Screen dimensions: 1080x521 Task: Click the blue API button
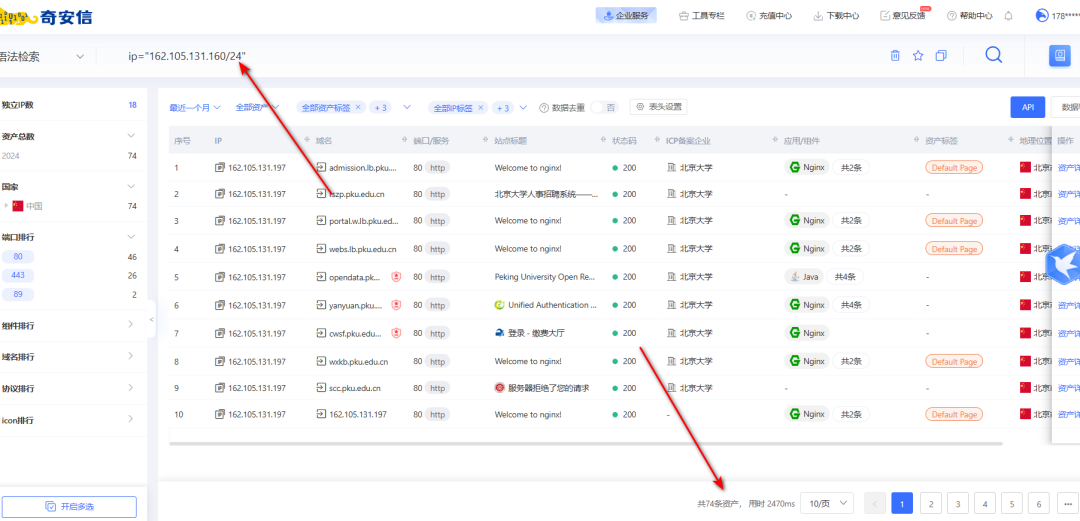point(1028,108)
